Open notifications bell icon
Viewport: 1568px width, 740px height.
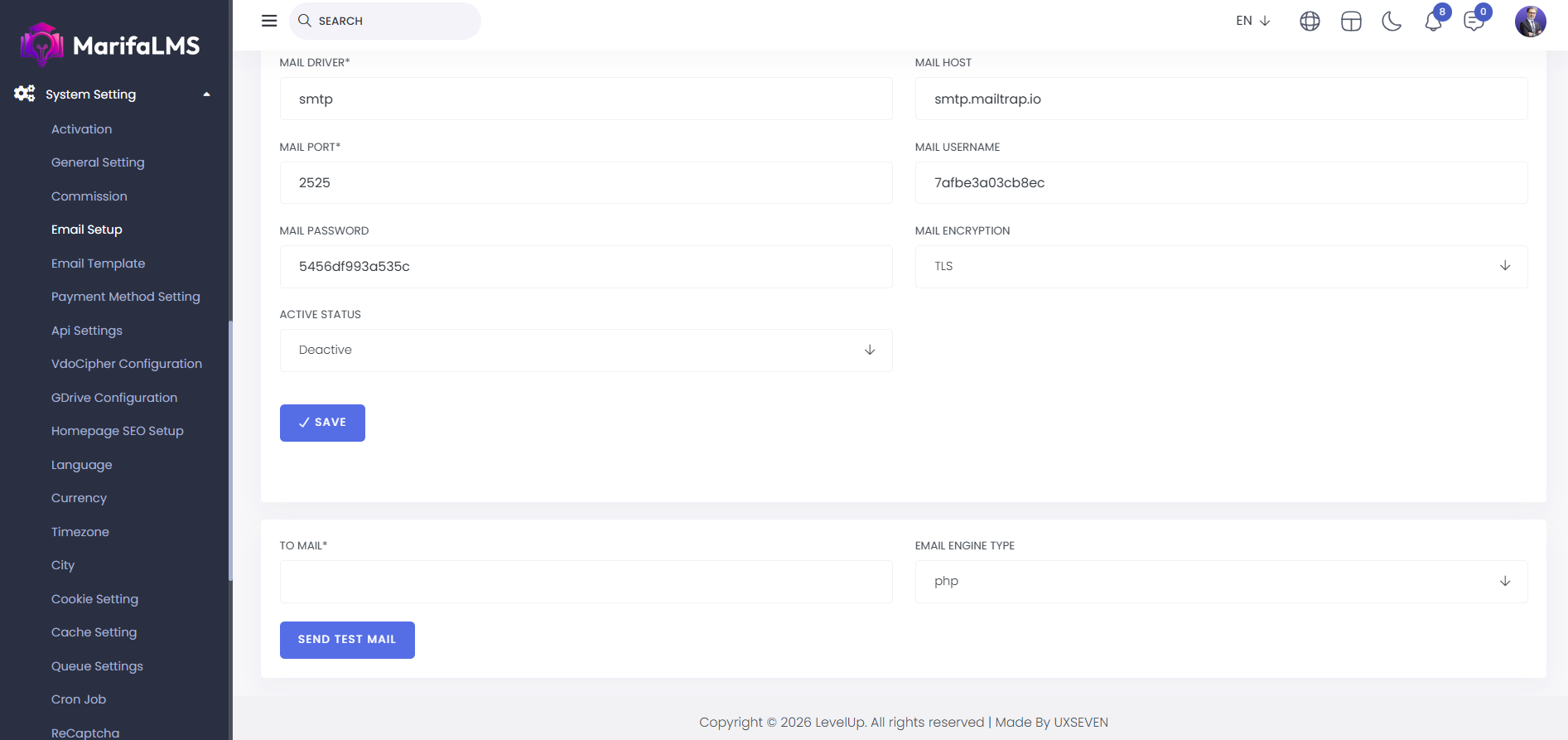1434,22
